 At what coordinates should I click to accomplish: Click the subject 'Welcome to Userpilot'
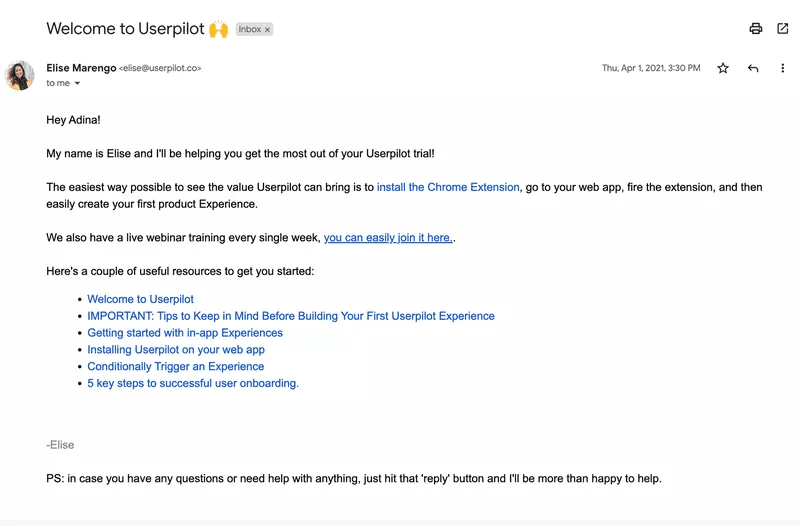(x=125, y=29)
